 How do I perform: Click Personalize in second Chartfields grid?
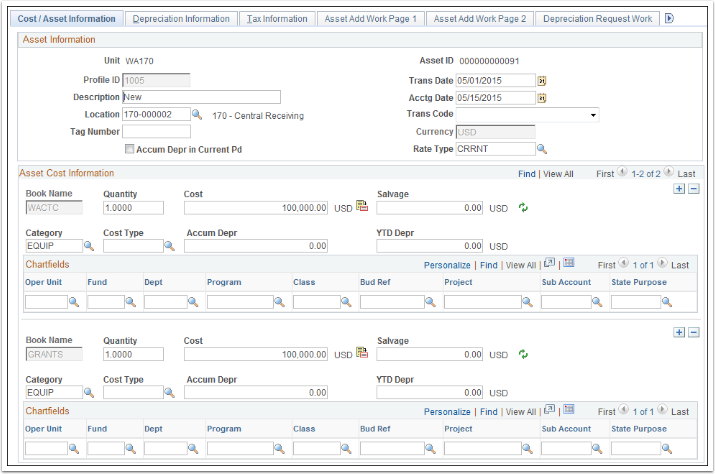pos(447,412)
